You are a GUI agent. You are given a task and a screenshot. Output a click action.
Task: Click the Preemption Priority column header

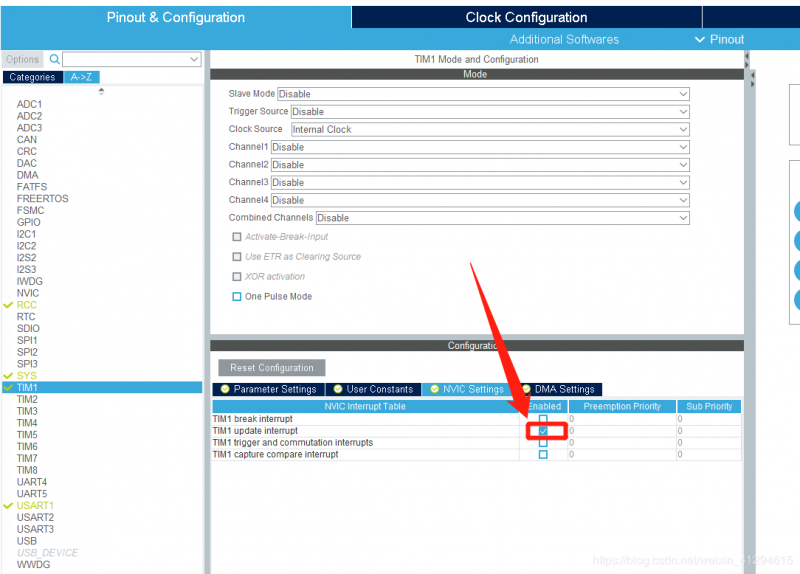622,407
